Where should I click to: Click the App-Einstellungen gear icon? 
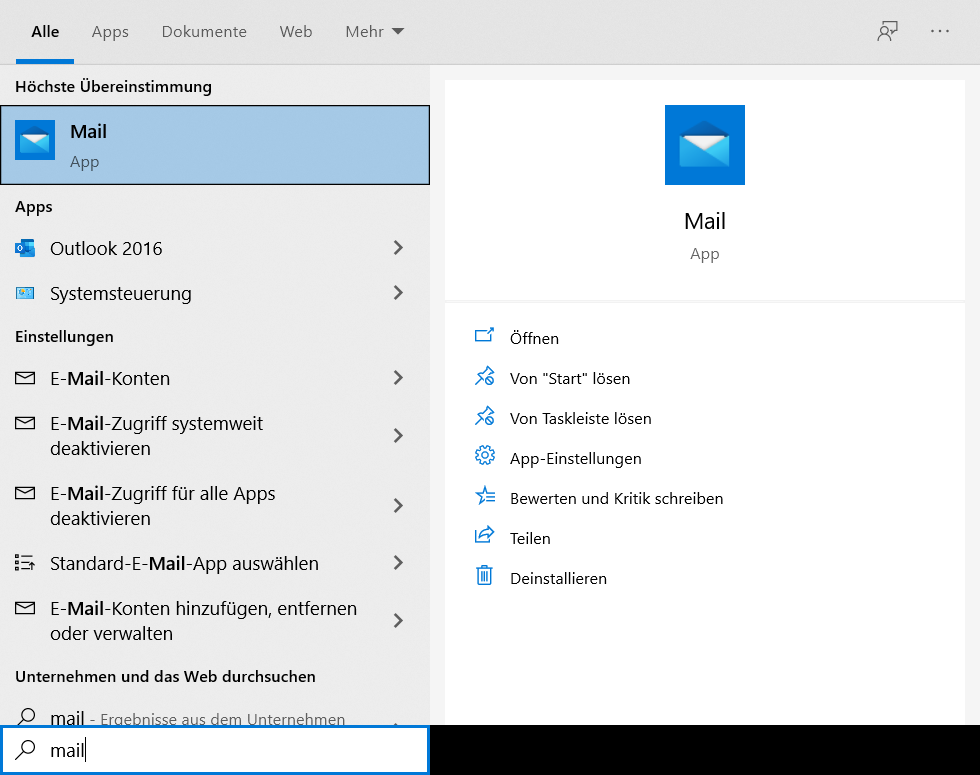pyautogui.click(x=485, y=457)
